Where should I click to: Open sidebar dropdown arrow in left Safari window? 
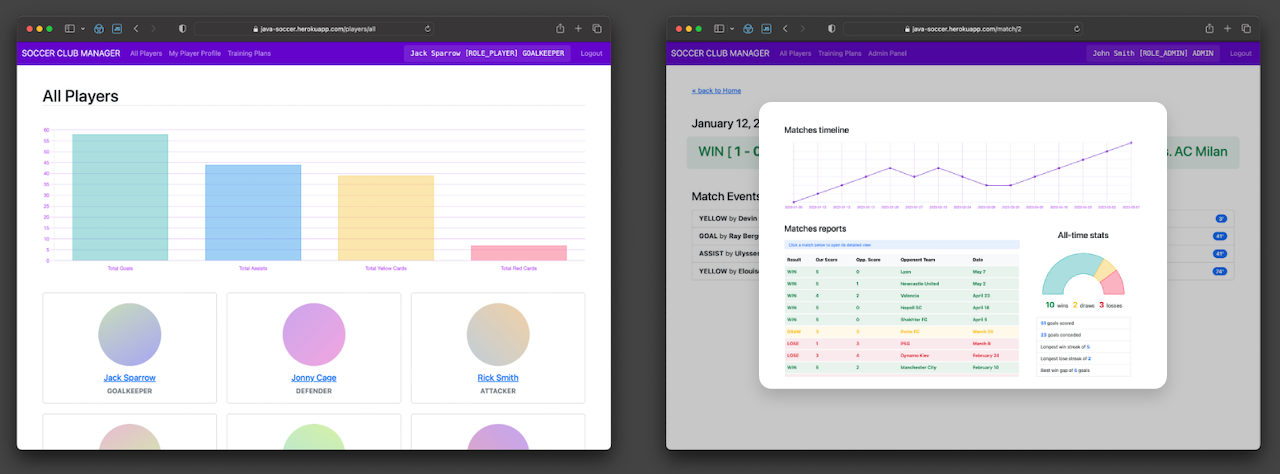pyautogui.click(x=83, y=29)
